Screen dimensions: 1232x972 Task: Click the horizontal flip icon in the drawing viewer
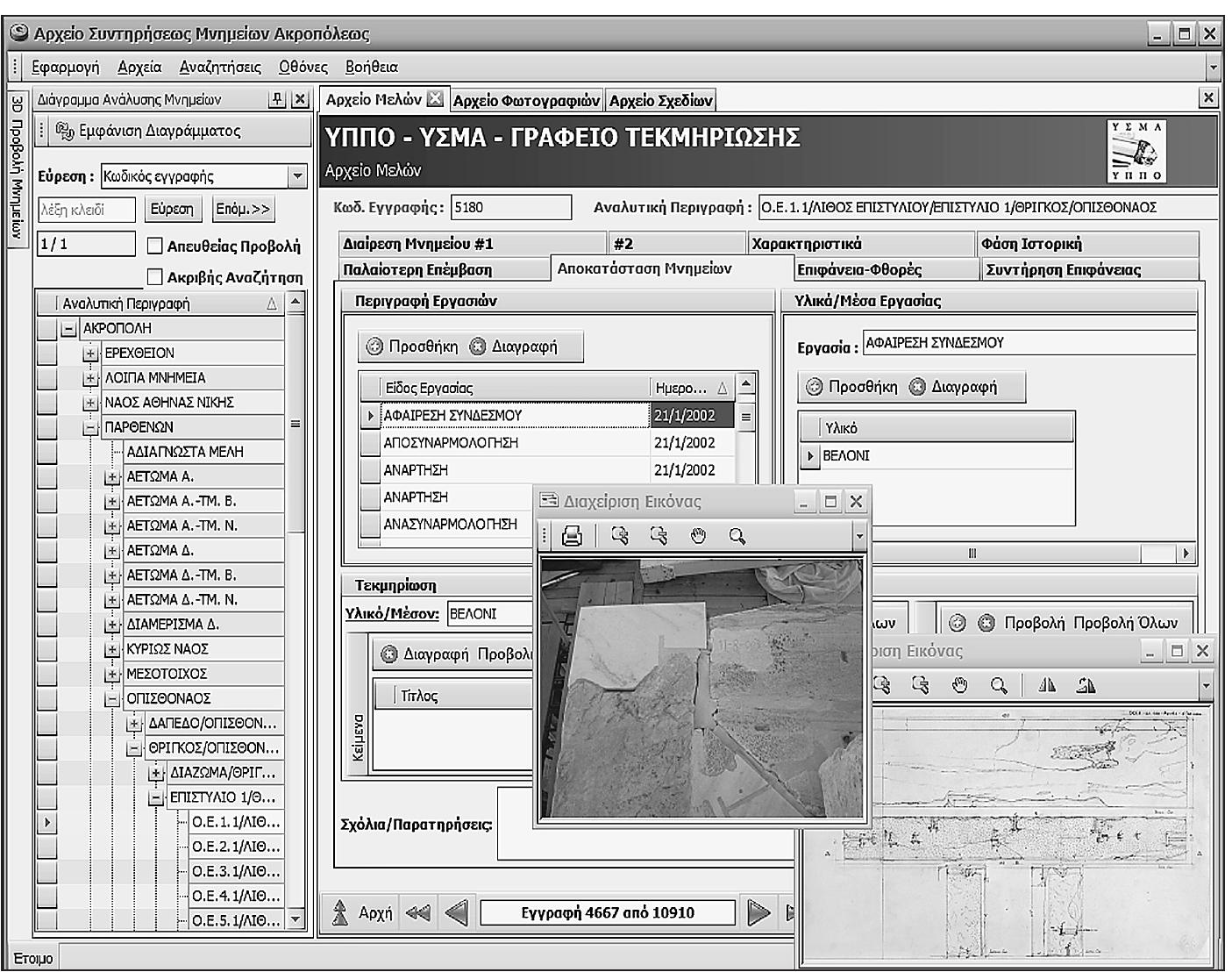(x=1047, y=685)
